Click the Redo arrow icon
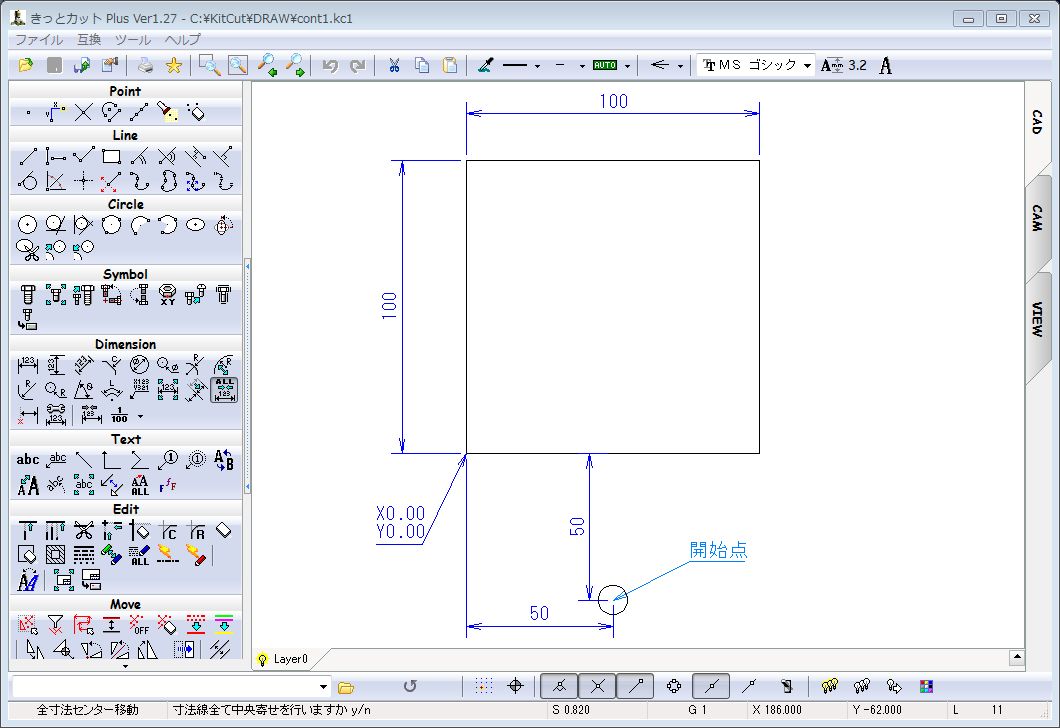The image size is (1060, 728). 358,66
